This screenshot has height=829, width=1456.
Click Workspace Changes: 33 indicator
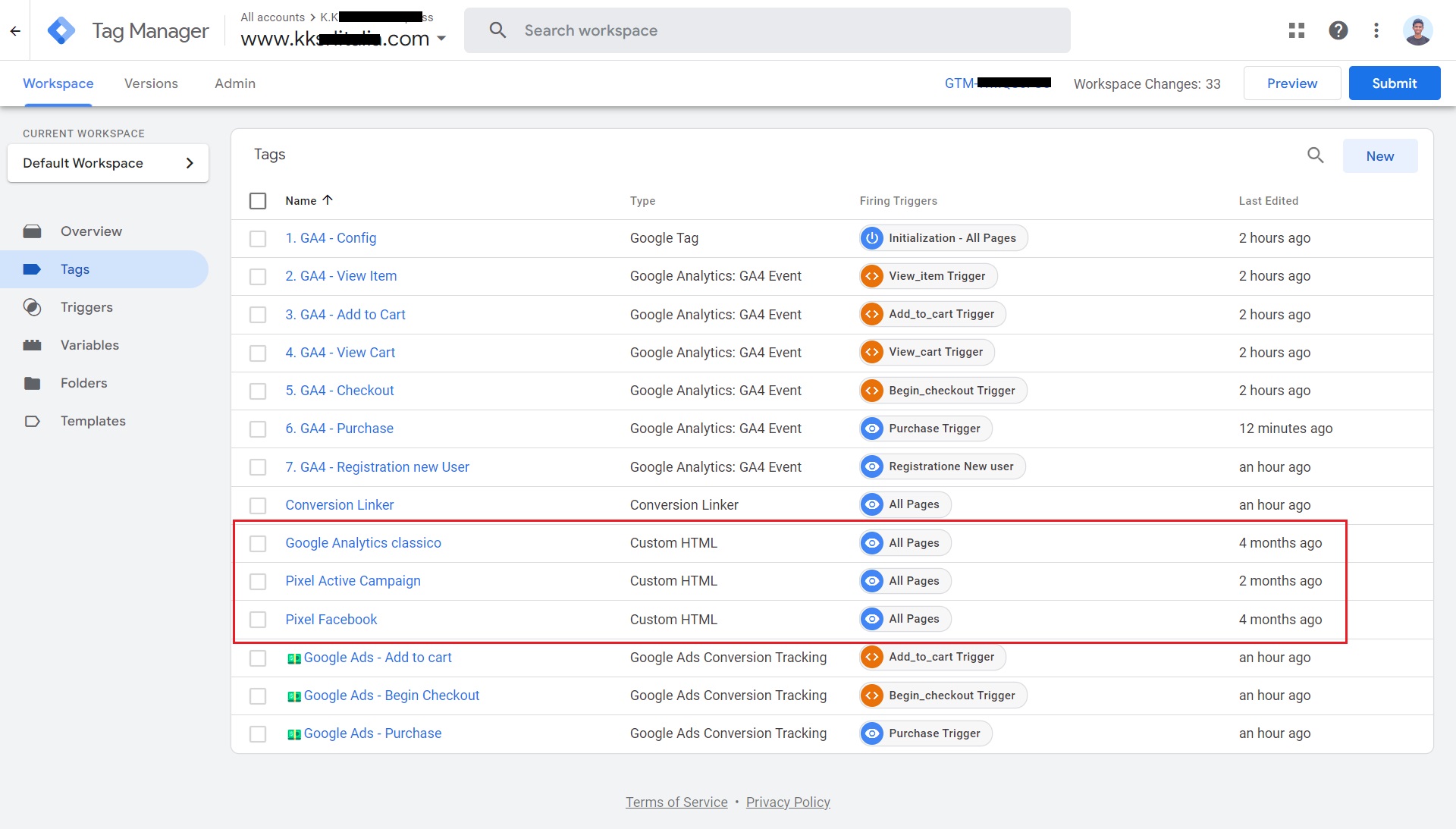1147,83
